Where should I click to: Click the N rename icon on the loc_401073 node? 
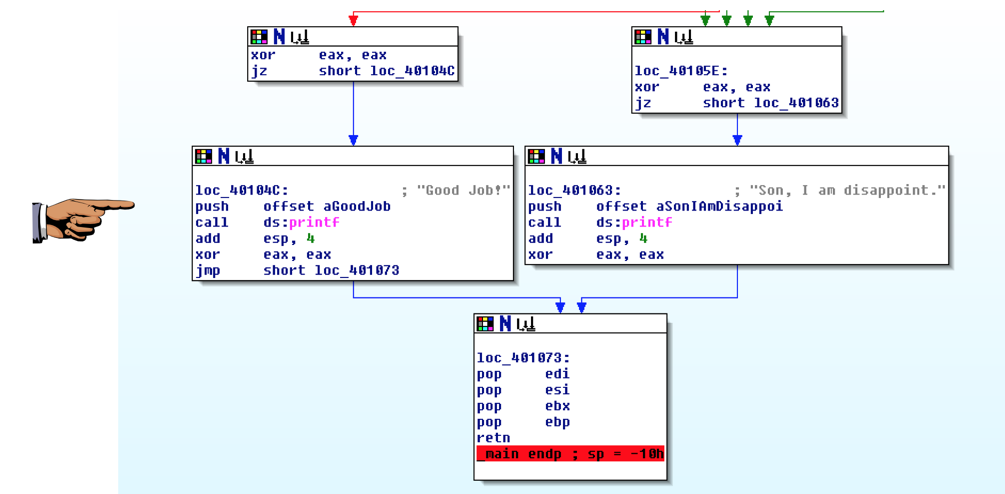(x=506, y=324)
